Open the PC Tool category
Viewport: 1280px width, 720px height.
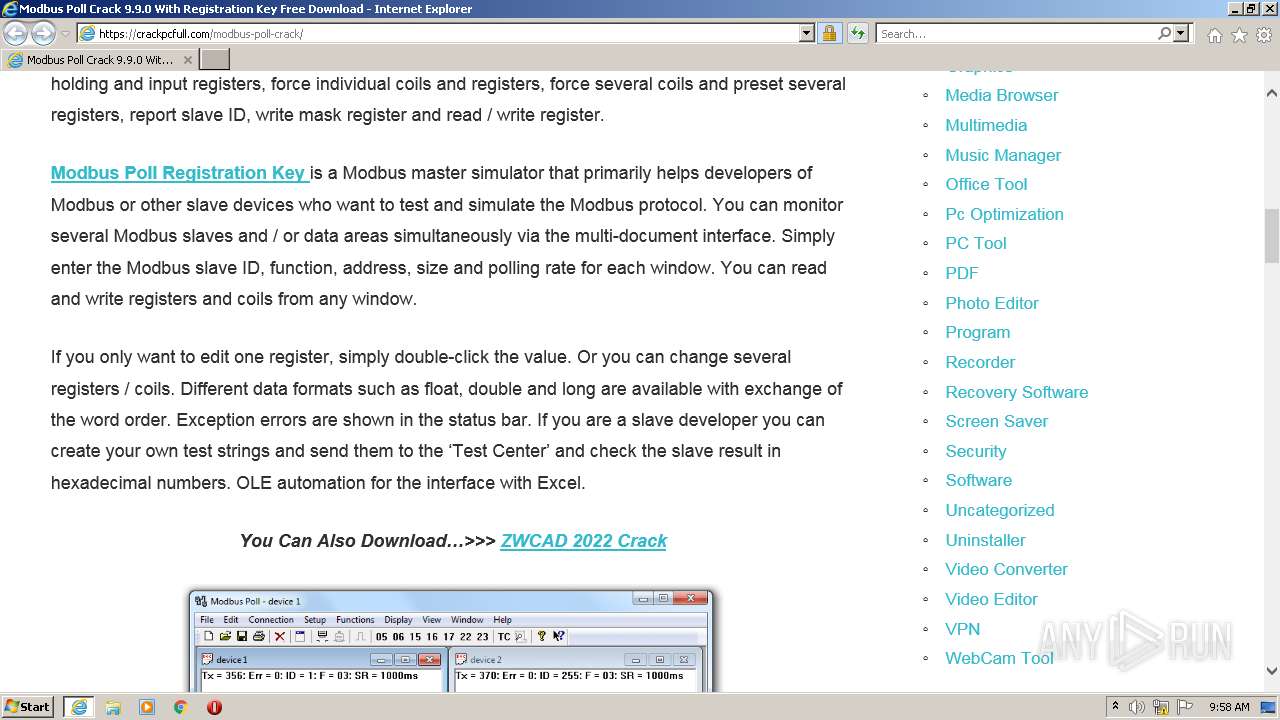(976, 243)
